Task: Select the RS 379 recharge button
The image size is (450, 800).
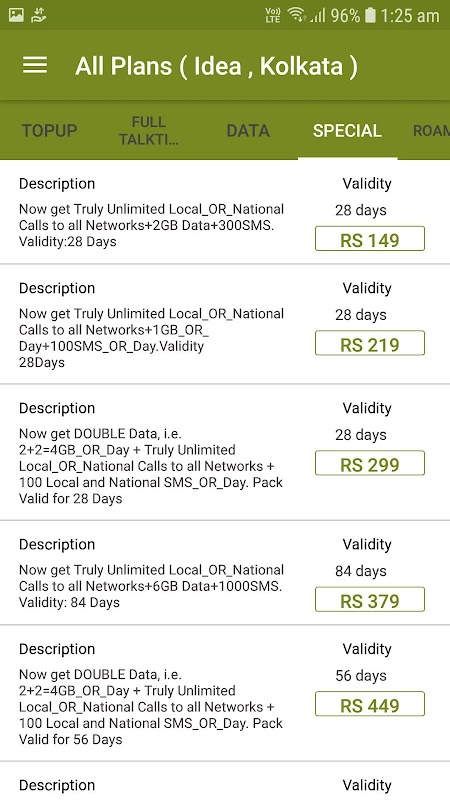Action: tap(370, 599)
